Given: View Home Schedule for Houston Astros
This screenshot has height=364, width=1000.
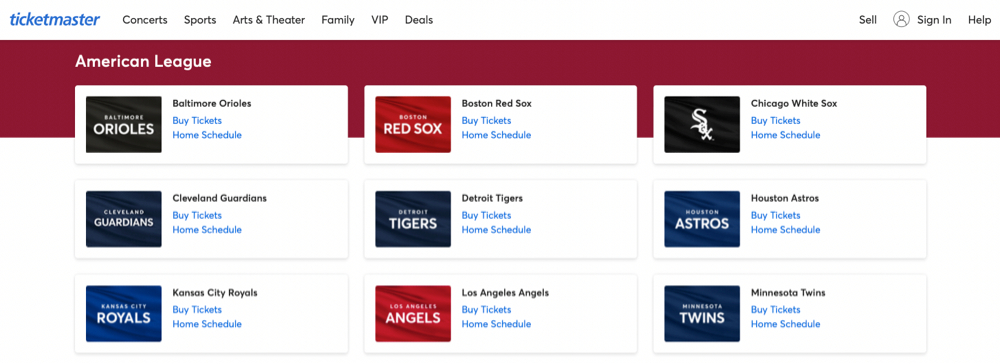Looking at the screenshot, I should point(786,229).
